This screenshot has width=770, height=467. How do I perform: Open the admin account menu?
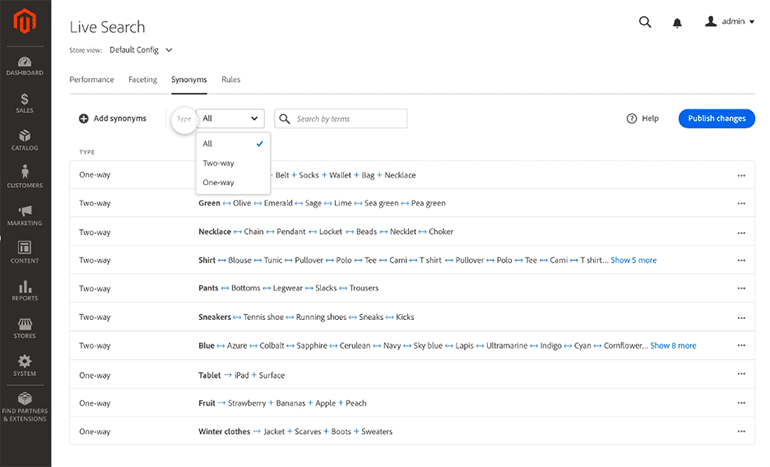730,22
